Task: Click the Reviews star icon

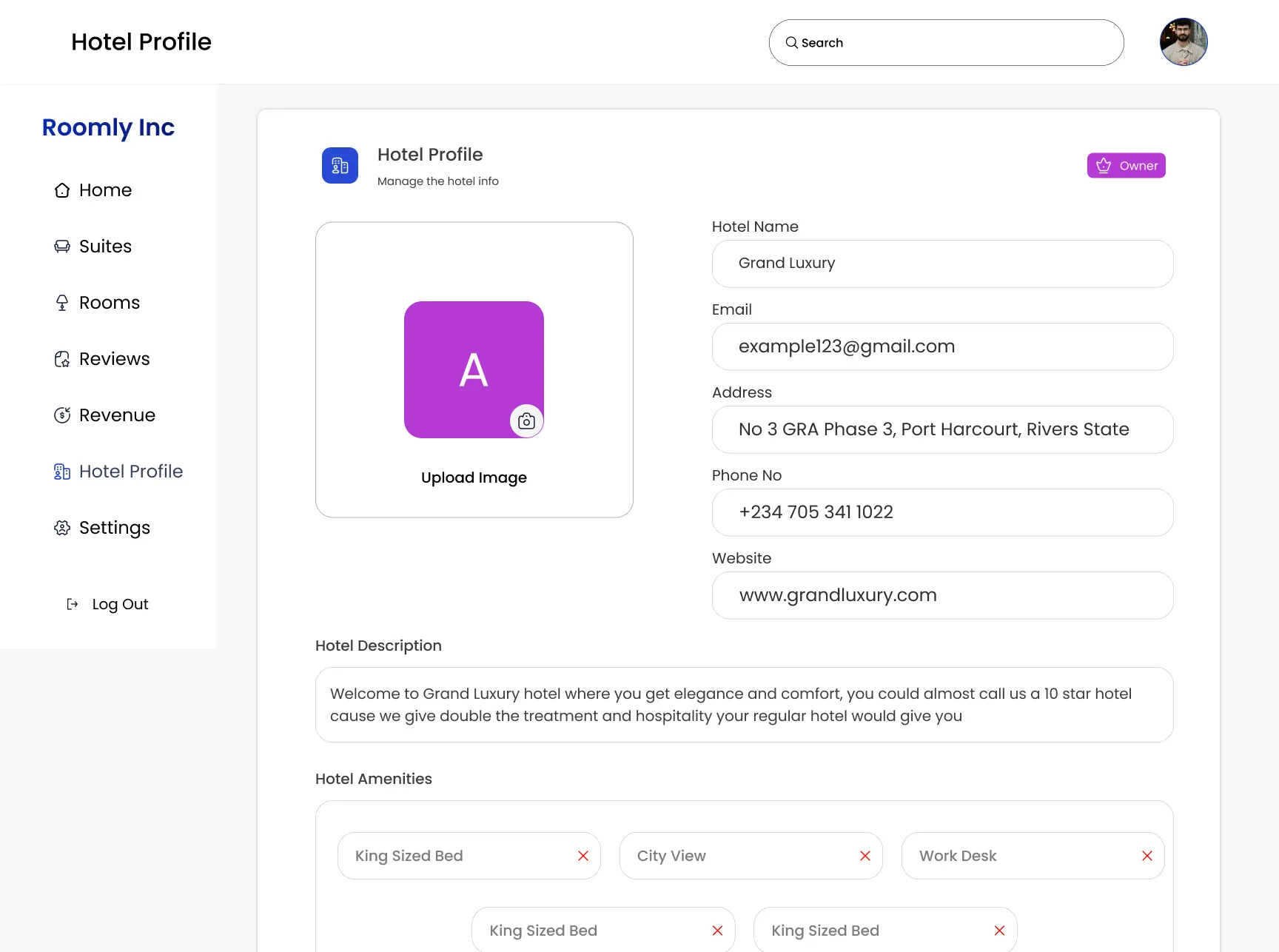Action: (x=62, y=359)
